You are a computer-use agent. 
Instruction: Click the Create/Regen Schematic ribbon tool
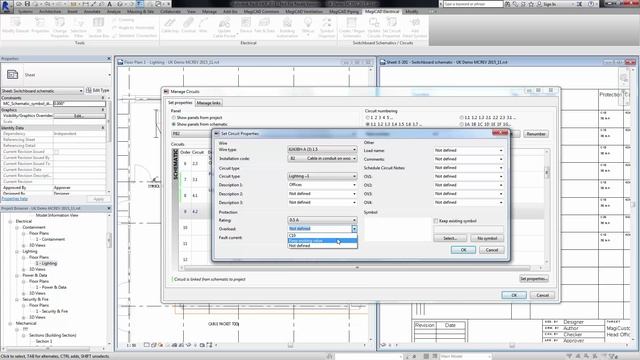tap(351, 27)
